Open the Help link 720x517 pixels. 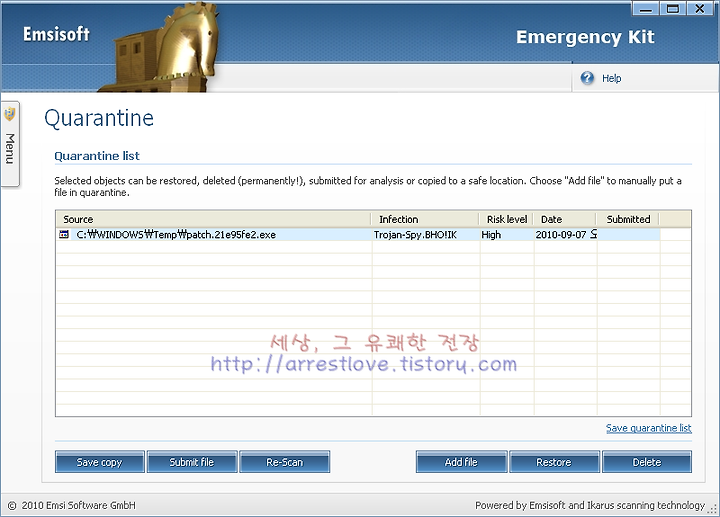[612, 79]
